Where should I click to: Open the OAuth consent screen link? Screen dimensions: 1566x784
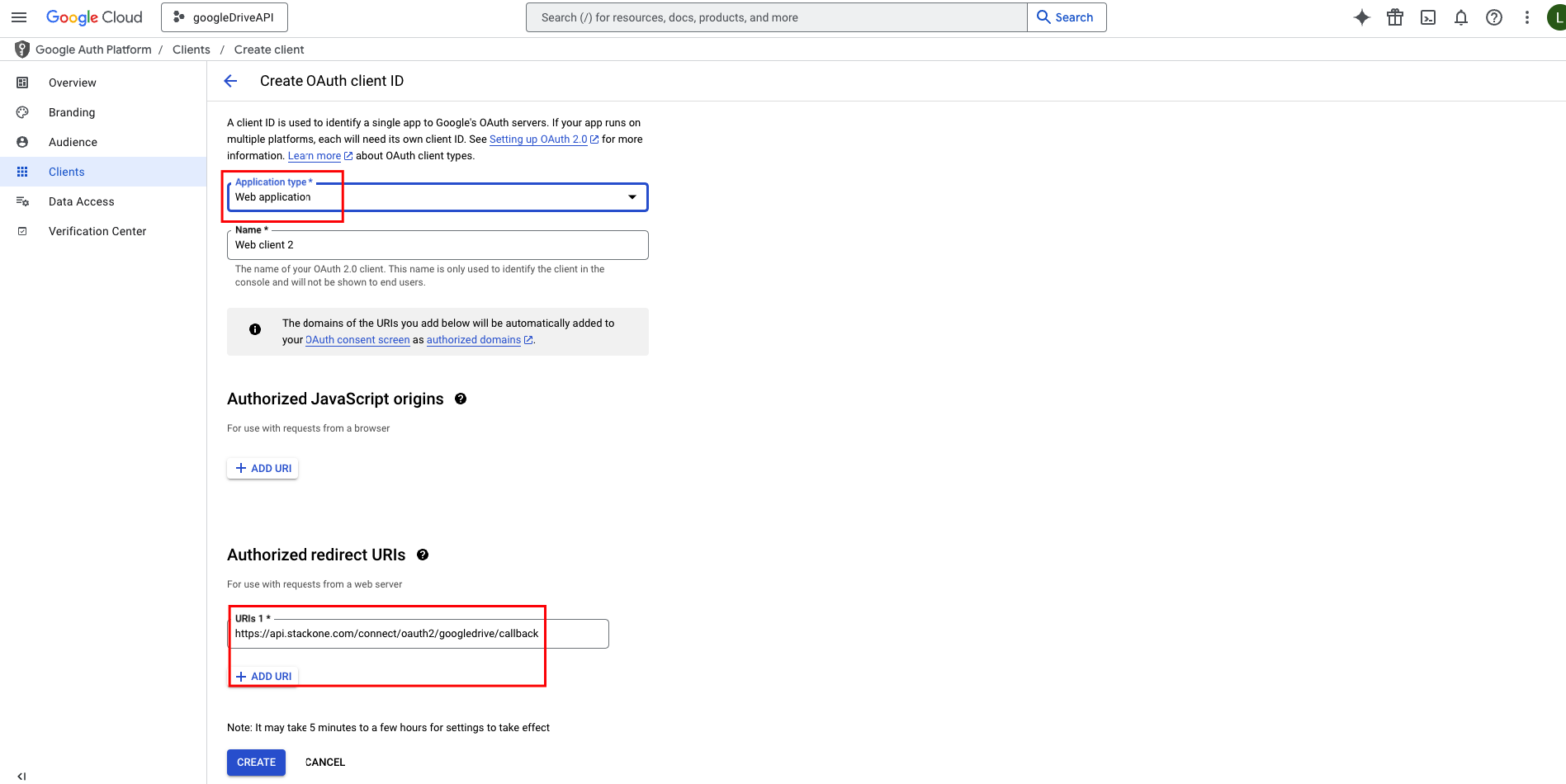click(x=357, y=340)
